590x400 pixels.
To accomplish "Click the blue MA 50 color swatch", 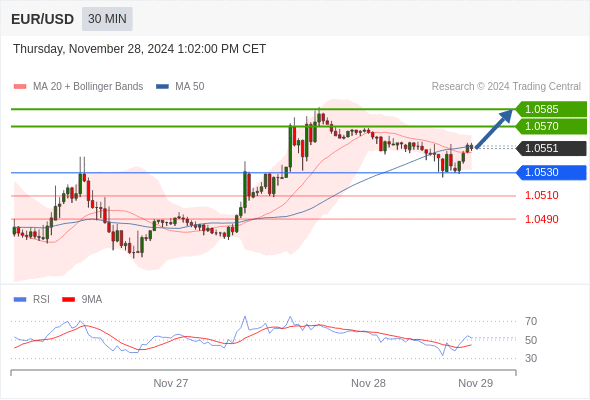I will 163,87.
